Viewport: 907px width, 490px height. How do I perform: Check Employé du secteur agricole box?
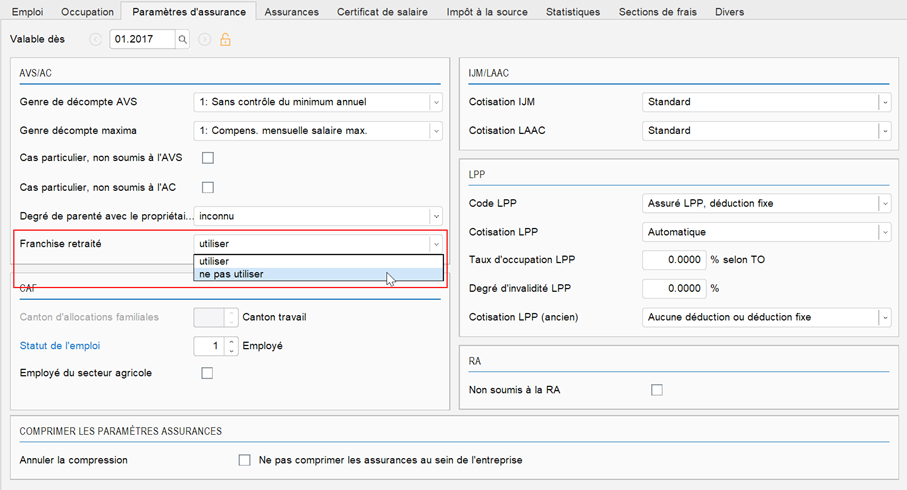pyautogui.click(x=207, y=373)
